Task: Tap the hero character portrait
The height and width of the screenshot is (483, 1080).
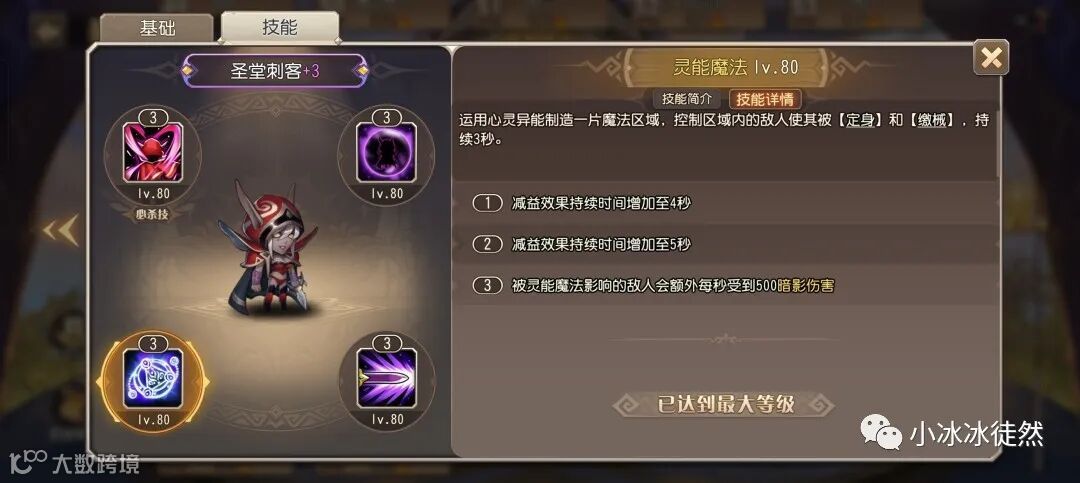Action: (x=268, y=249)
